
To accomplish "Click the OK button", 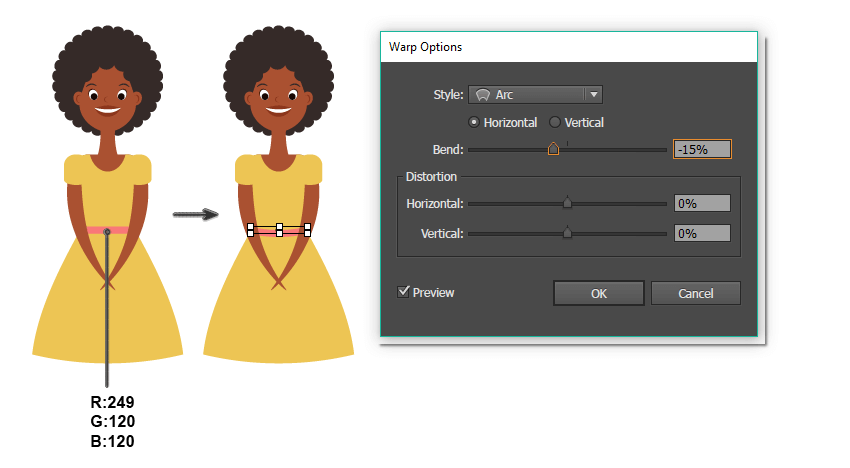I will [x=598, y=293].
